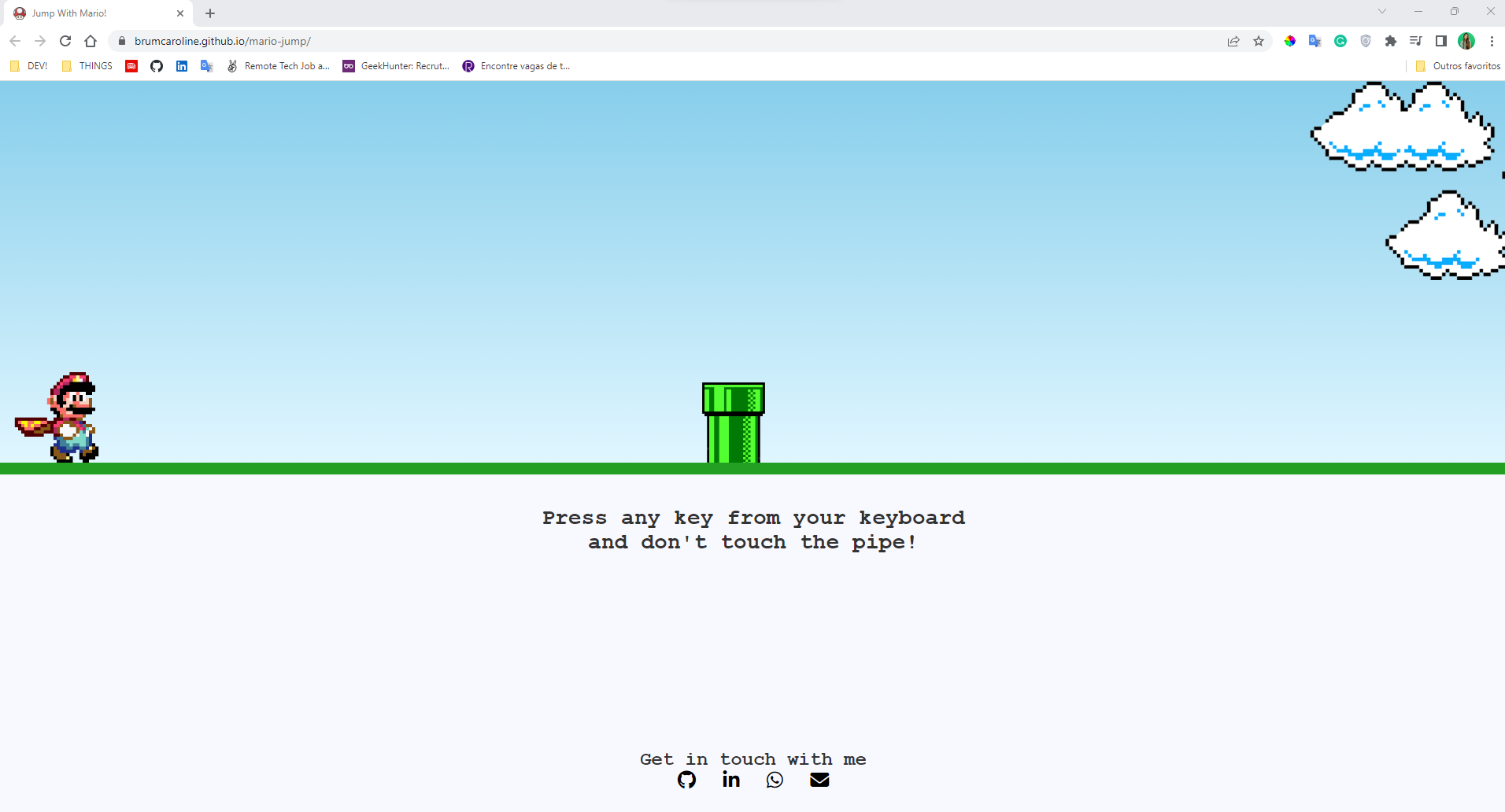Open a new browser tab
The width and height of the screenshot is (1505, 812).
click(210, 13)
